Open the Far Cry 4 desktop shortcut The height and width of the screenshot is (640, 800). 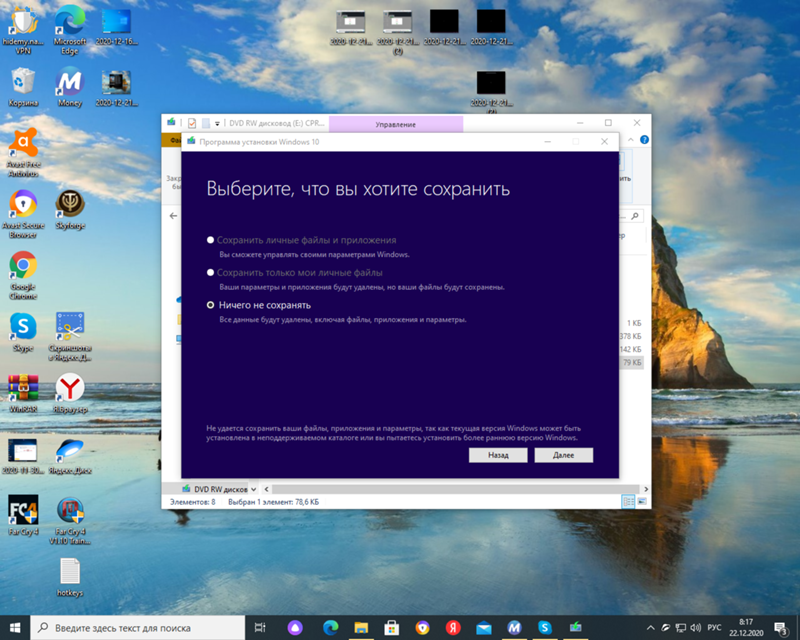(x=23, y=515)
